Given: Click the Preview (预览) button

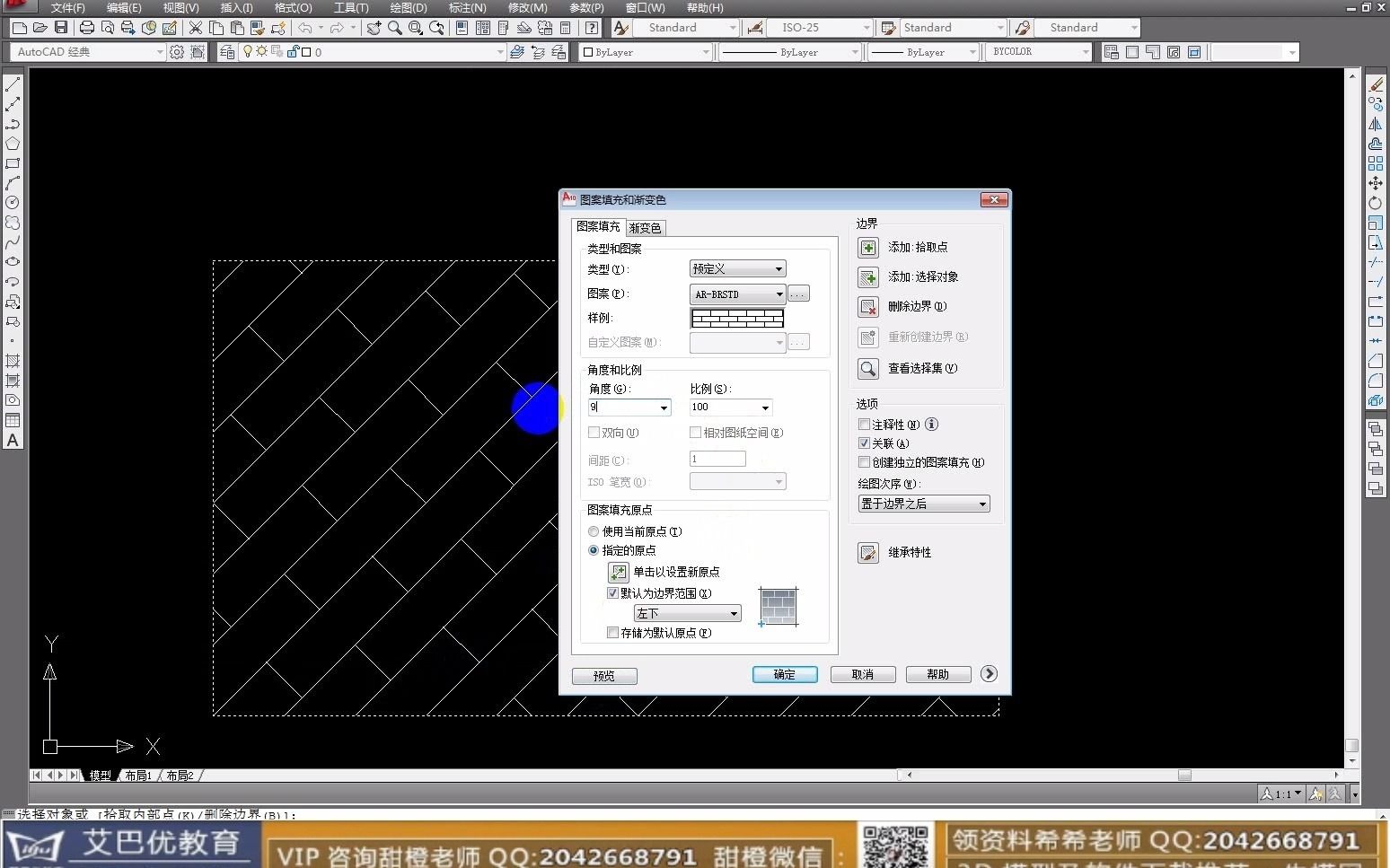Looking at the screenshot, I should click(x=604, y=676).
